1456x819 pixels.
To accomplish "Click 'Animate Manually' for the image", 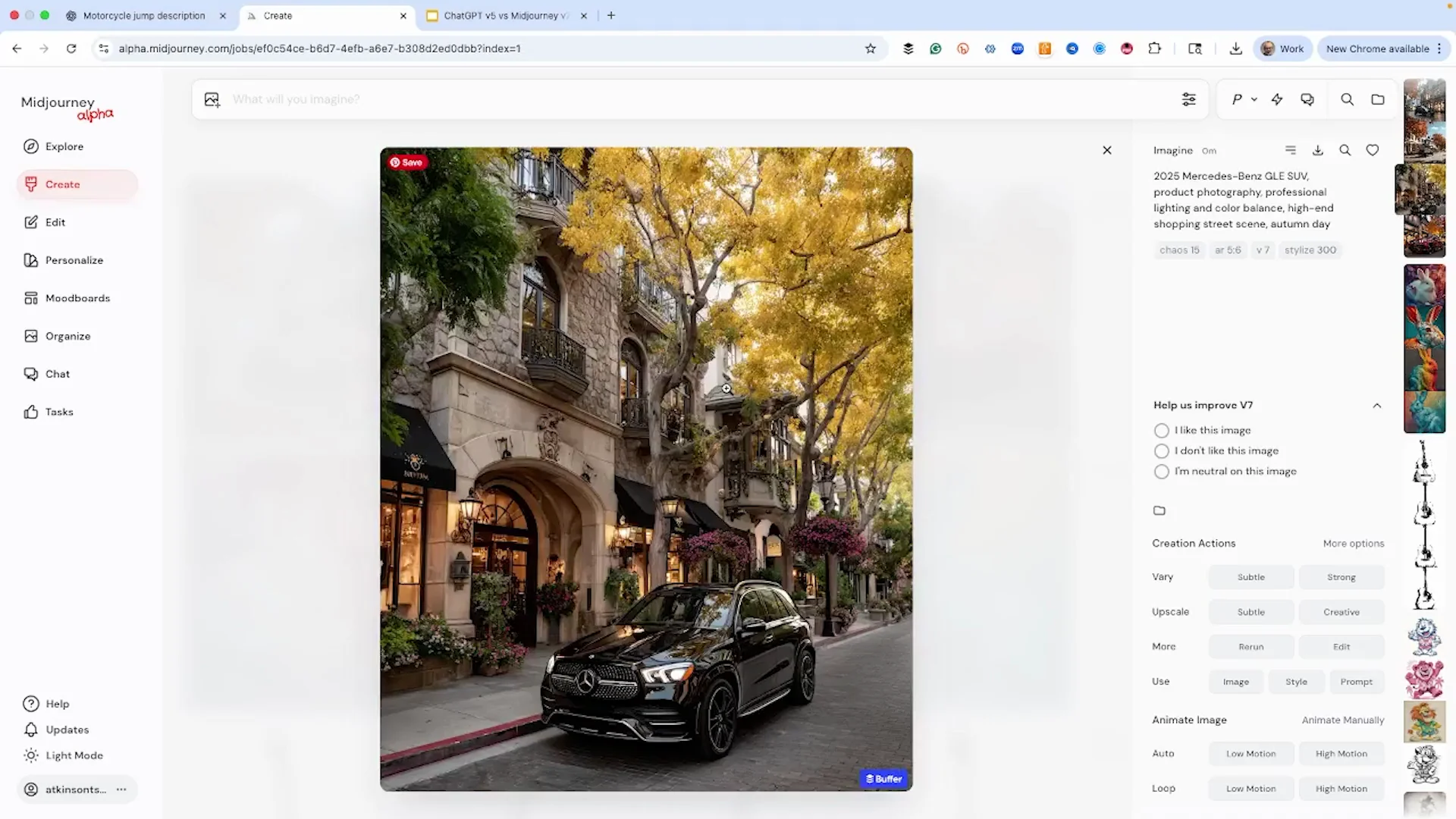I will (x=1343, y=720).
